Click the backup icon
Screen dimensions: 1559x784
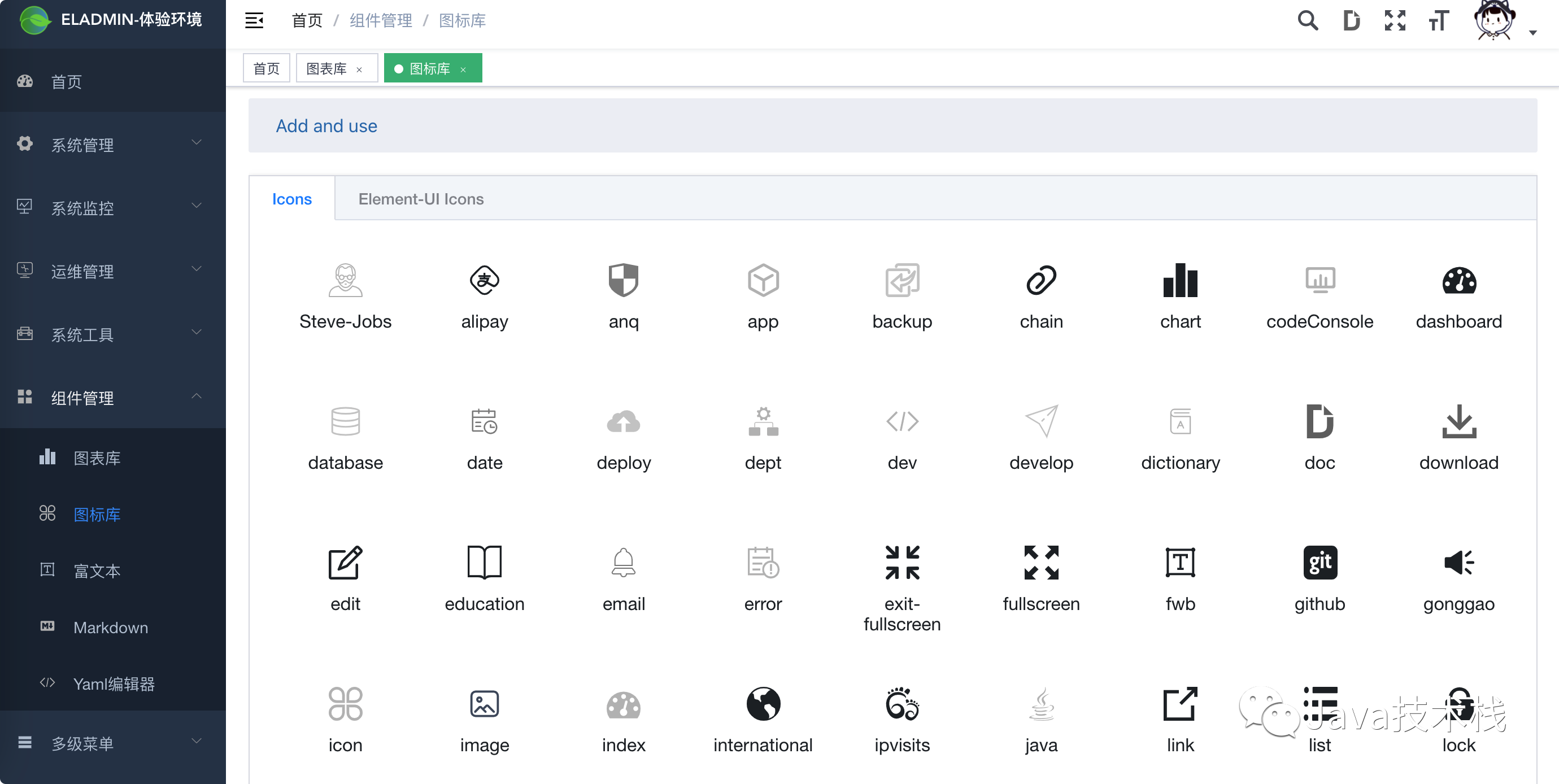click(902, 280)
